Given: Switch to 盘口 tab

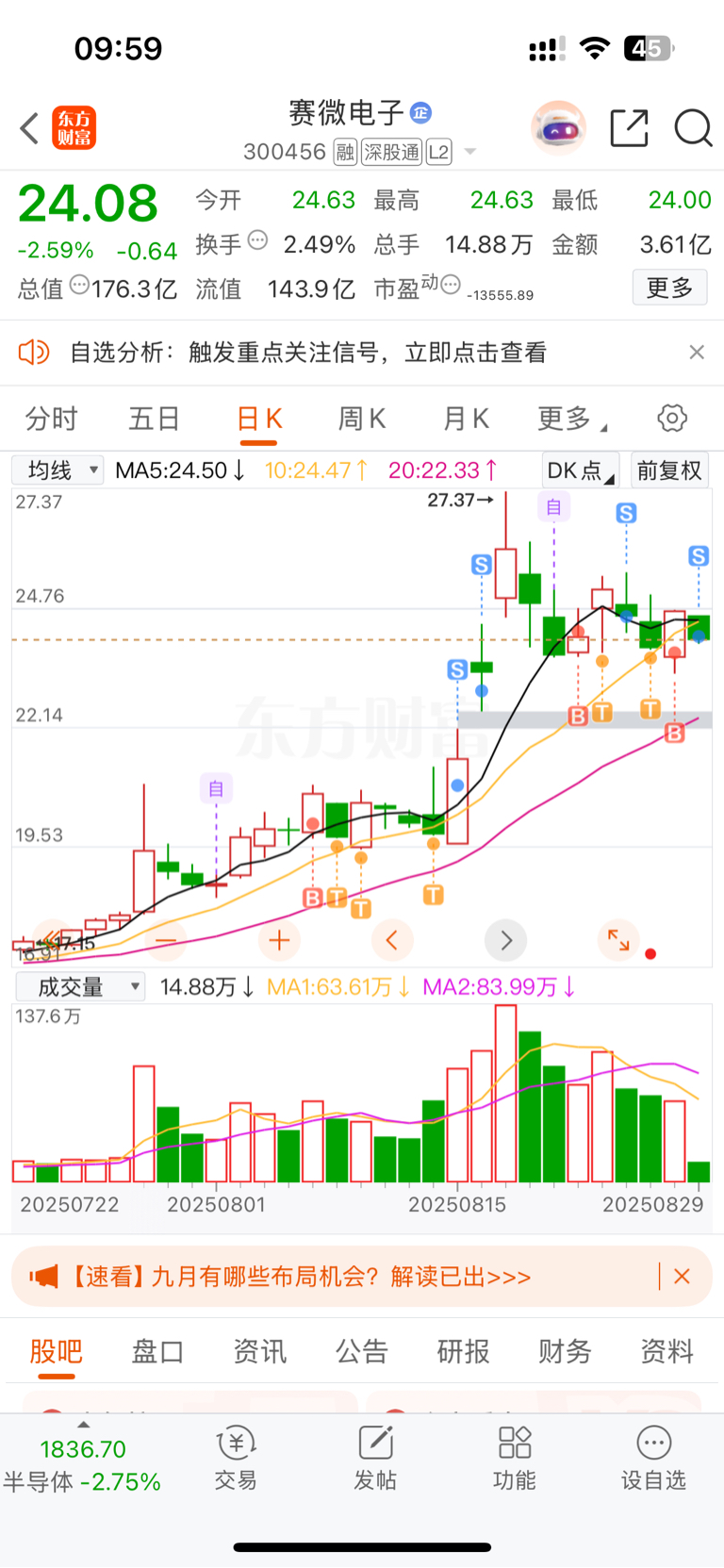Looking at the screenshot, I should (157, 1351).
